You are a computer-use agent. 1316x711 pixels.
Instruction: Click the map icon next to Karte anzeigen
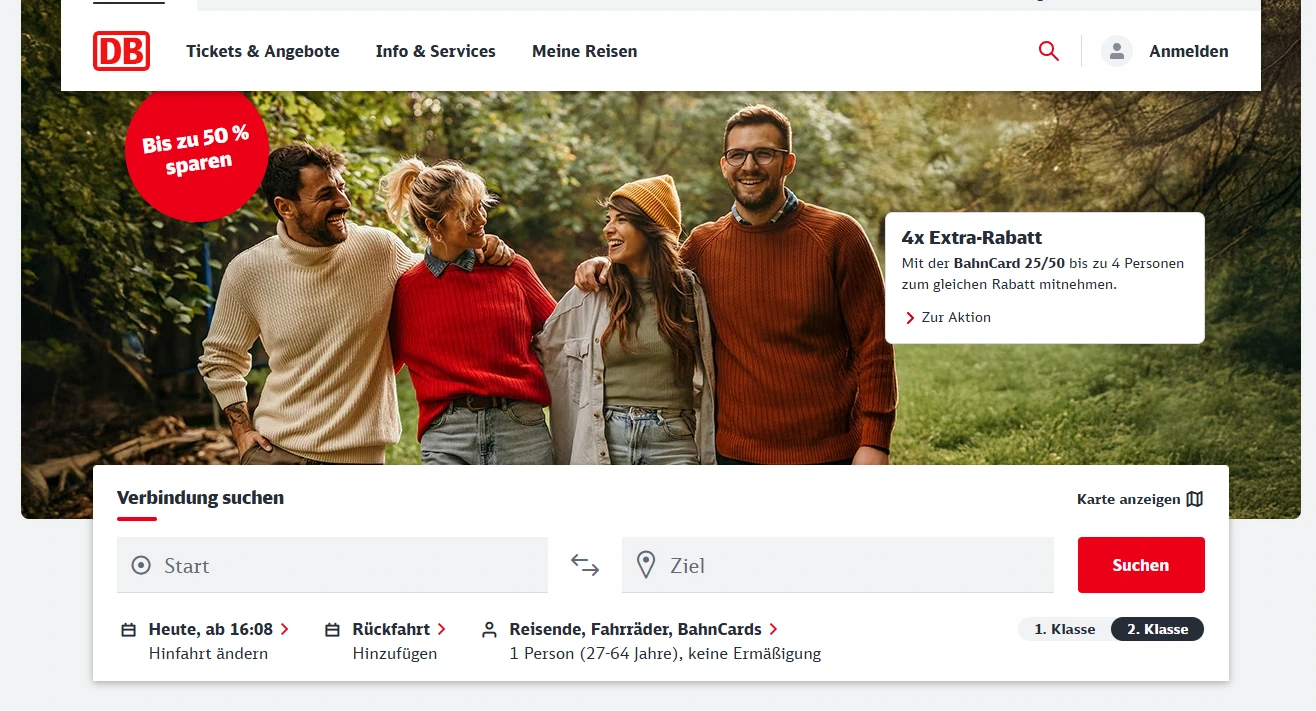(x=1194, y=499)
